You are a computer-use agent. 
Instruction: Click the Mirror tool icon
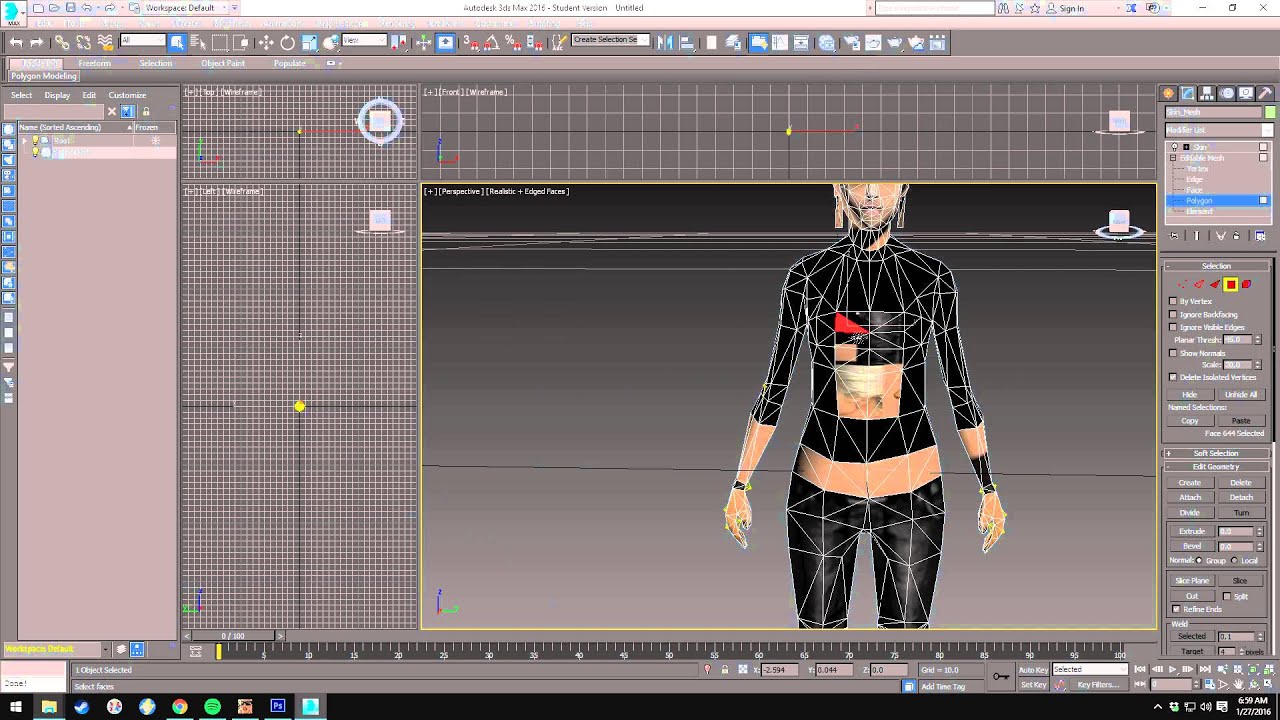coord(663,42)
